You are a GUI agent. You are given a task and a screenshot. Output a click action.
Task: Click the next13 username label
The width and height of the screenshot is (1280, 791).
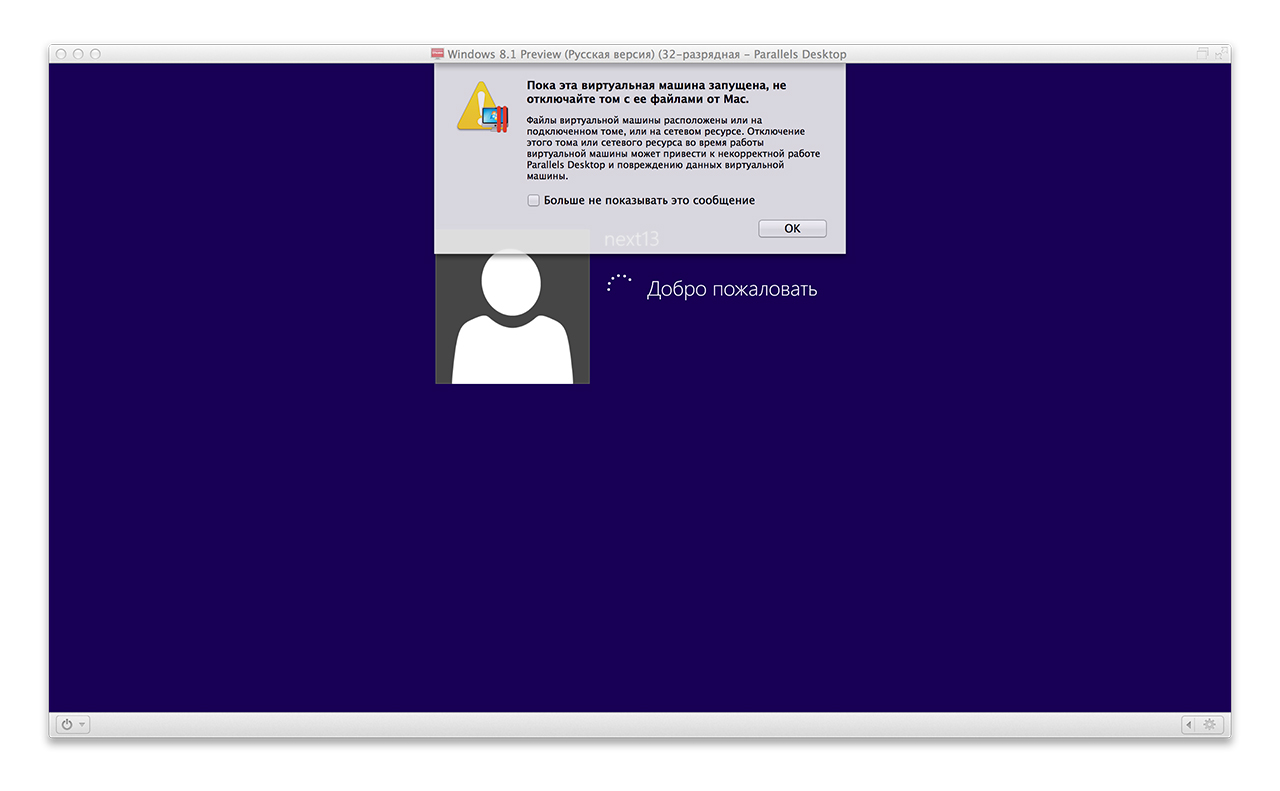click(631, 240)
